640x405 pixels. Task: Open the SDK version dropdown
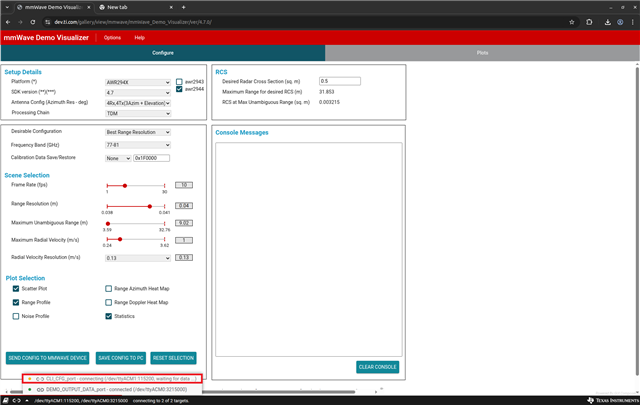[138, 93]
